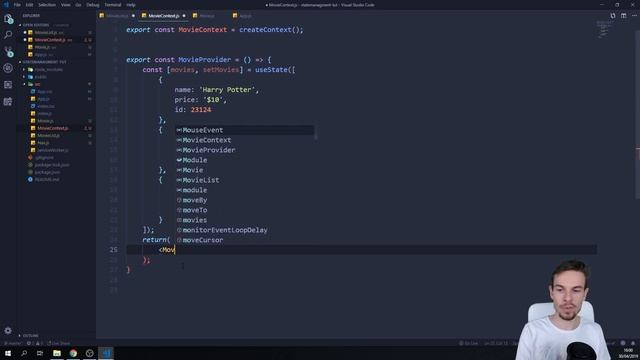Open Windows Start menu
This screenshot has width=640, height=360.
[8, 353]
